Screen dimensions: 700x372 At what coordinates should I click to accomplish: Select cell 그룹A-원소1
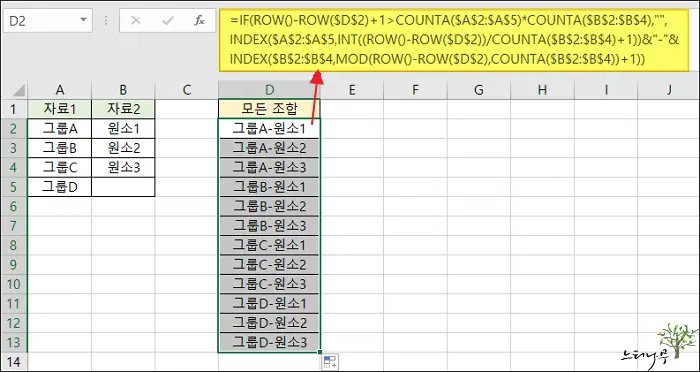pos(269,129)
